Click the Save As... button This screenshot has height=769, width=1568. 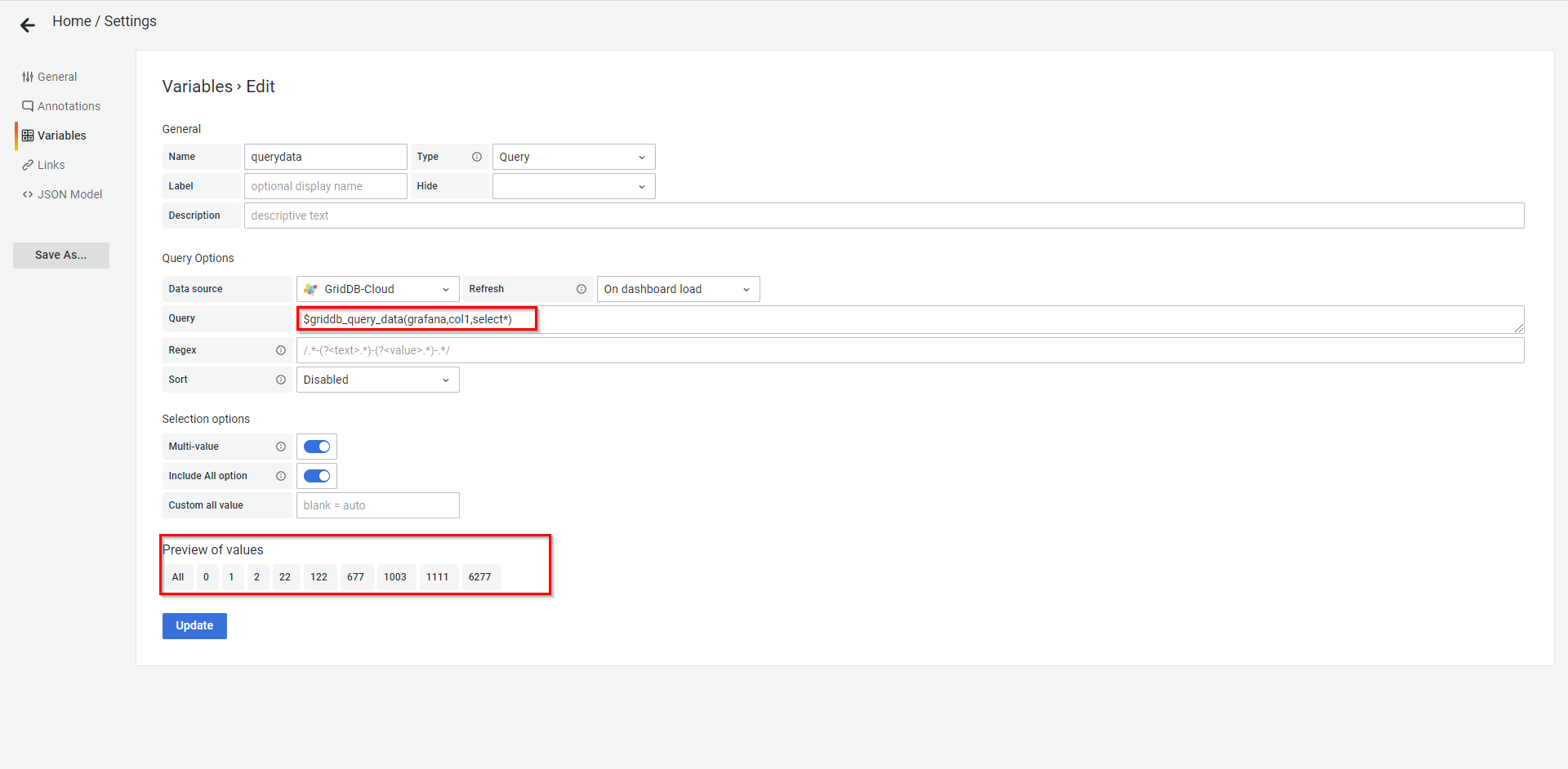[60, 255]
